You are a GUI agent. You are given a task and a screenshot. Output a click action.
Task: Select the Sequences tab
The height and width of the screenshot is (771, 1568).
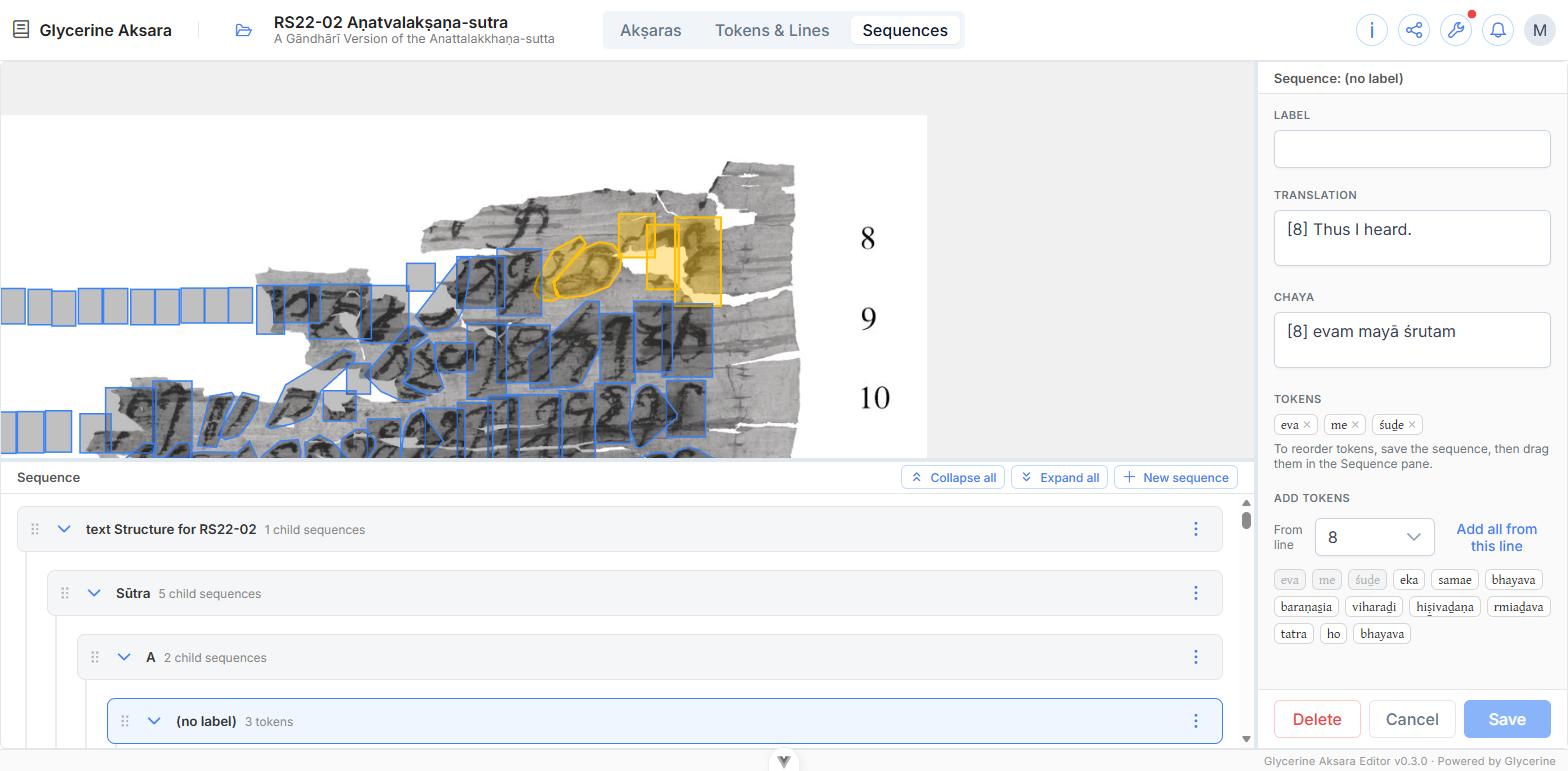tap(905, 30)
